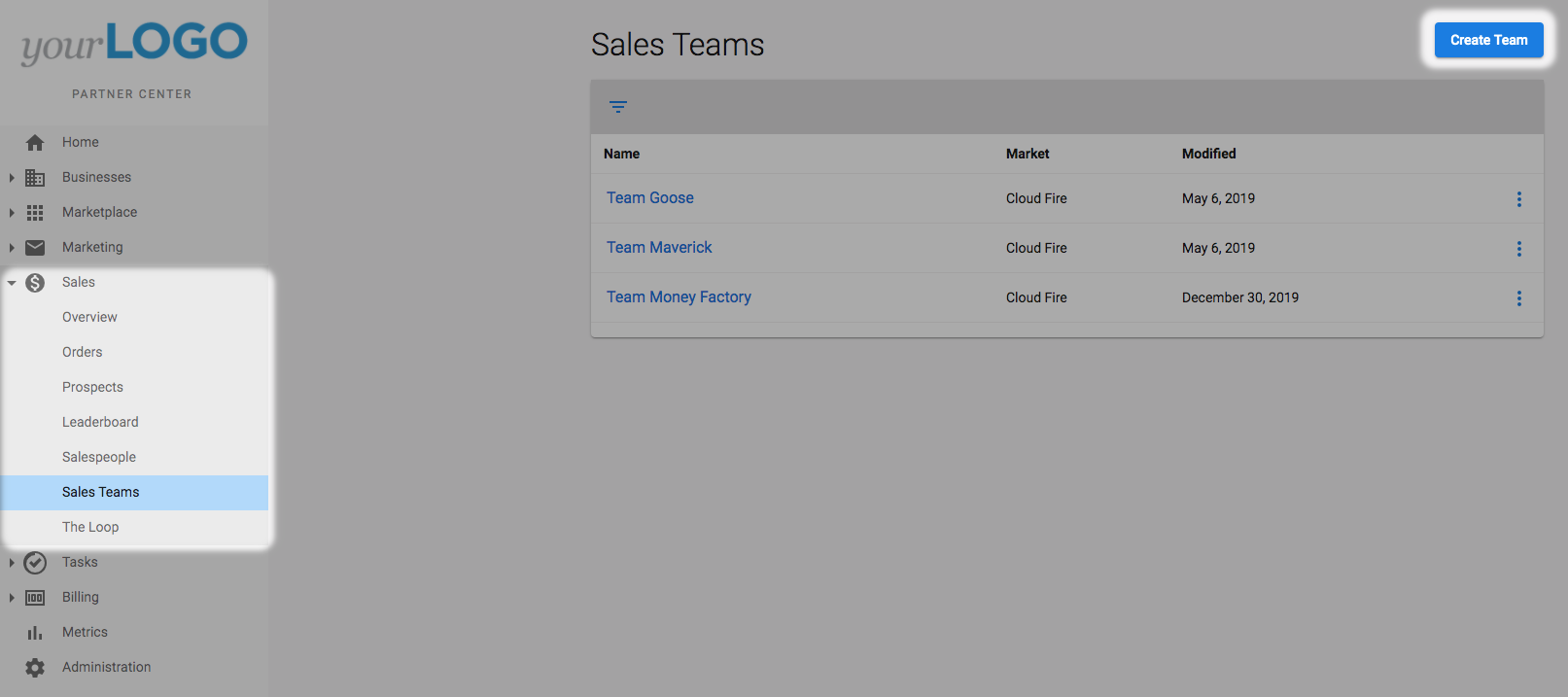Click Cloud Fire in Team Money Factory row
Image resolution: width=1568 pixels, height=697 pixels.
pos(1036,297)
